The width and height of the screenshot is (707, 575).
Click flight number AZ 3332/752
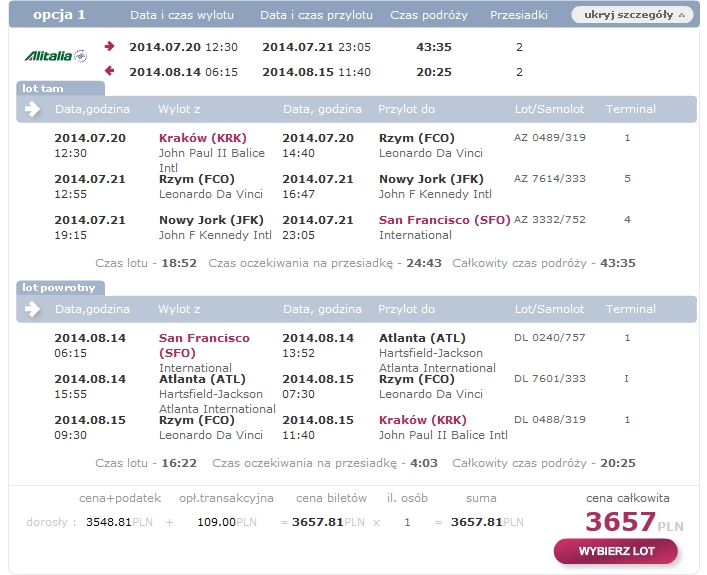(550, 220)
